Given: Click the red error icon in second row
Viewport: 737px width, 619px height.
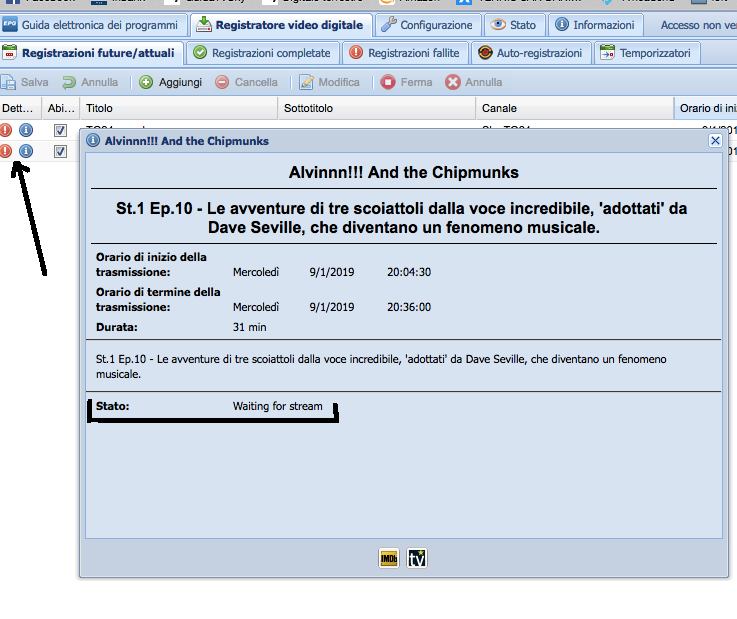Looking at the screenshot, I should 5,151.
